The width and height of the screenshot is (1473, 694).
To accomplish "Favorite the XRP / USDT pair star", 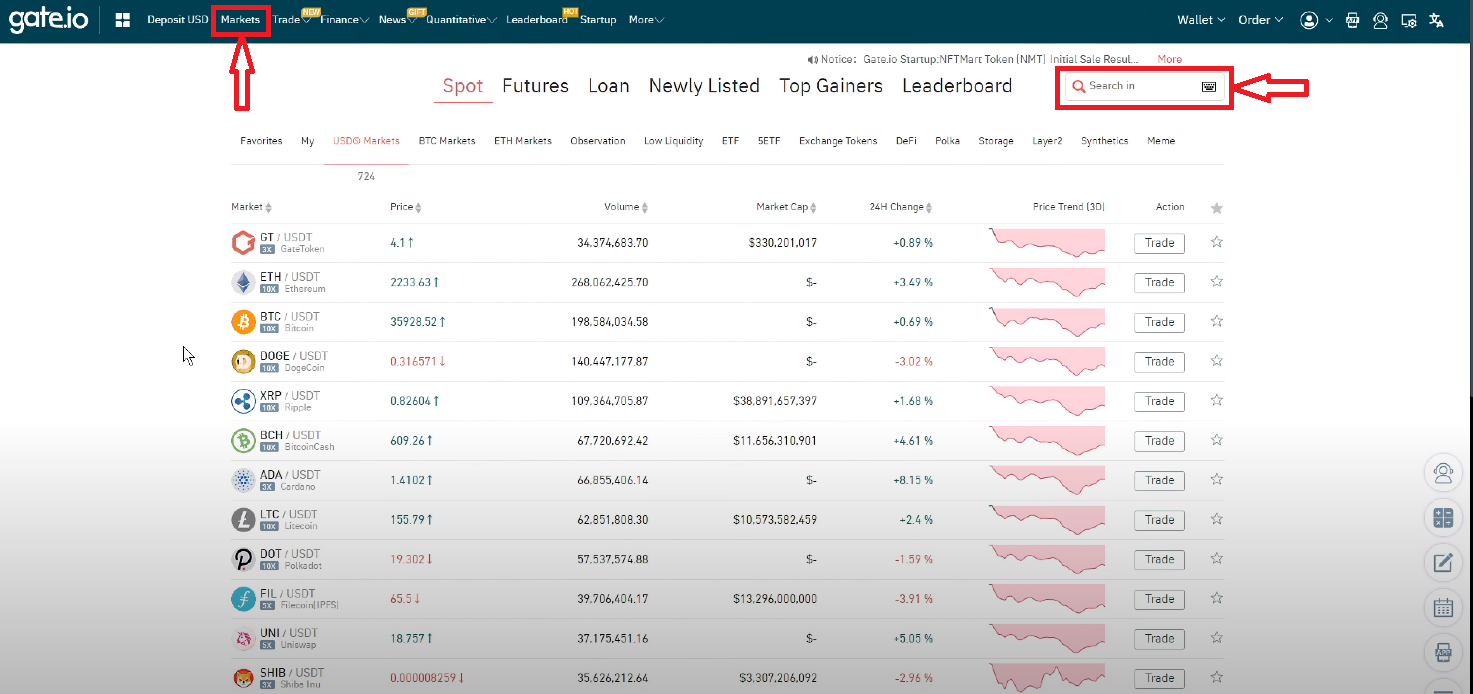I will tap(1217, 400).
